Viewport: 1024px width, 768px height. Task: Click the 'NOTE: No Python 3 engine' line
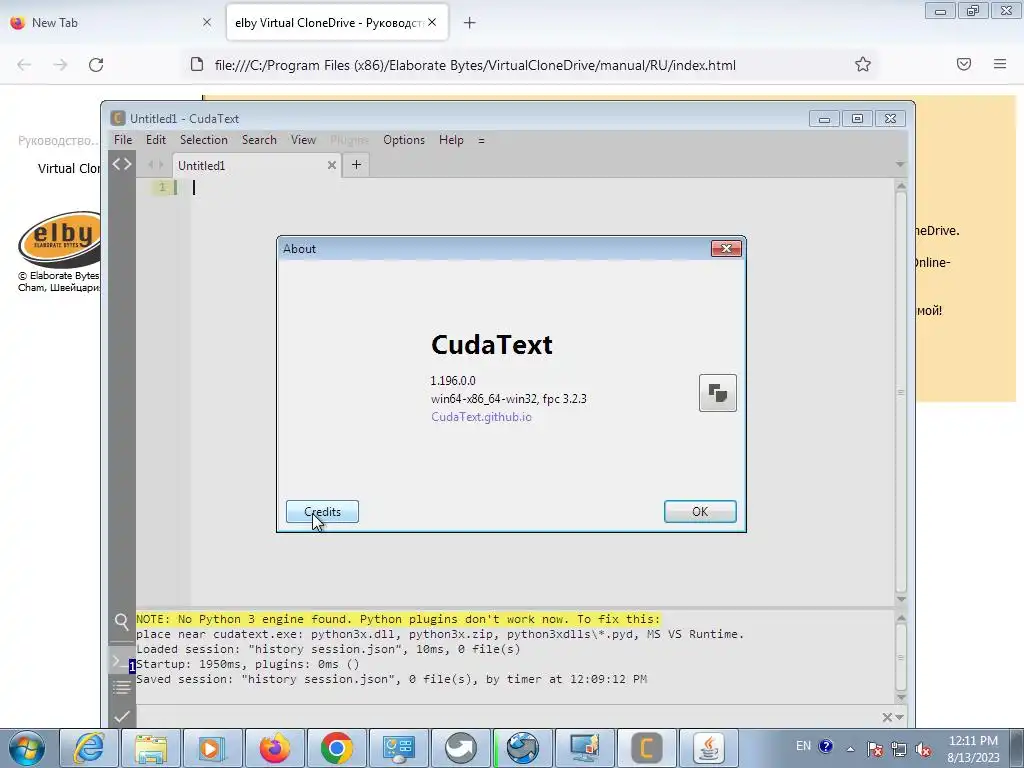(x=398, y=619)
